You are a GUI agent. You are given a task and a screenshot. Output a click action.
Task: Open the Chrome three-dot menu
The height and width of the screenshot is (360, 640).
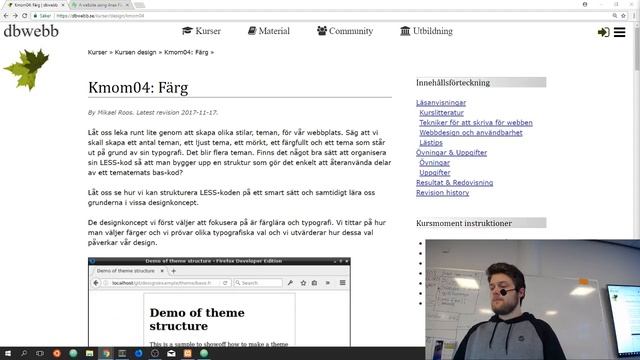pyautogui.click(x=634, y=16)
